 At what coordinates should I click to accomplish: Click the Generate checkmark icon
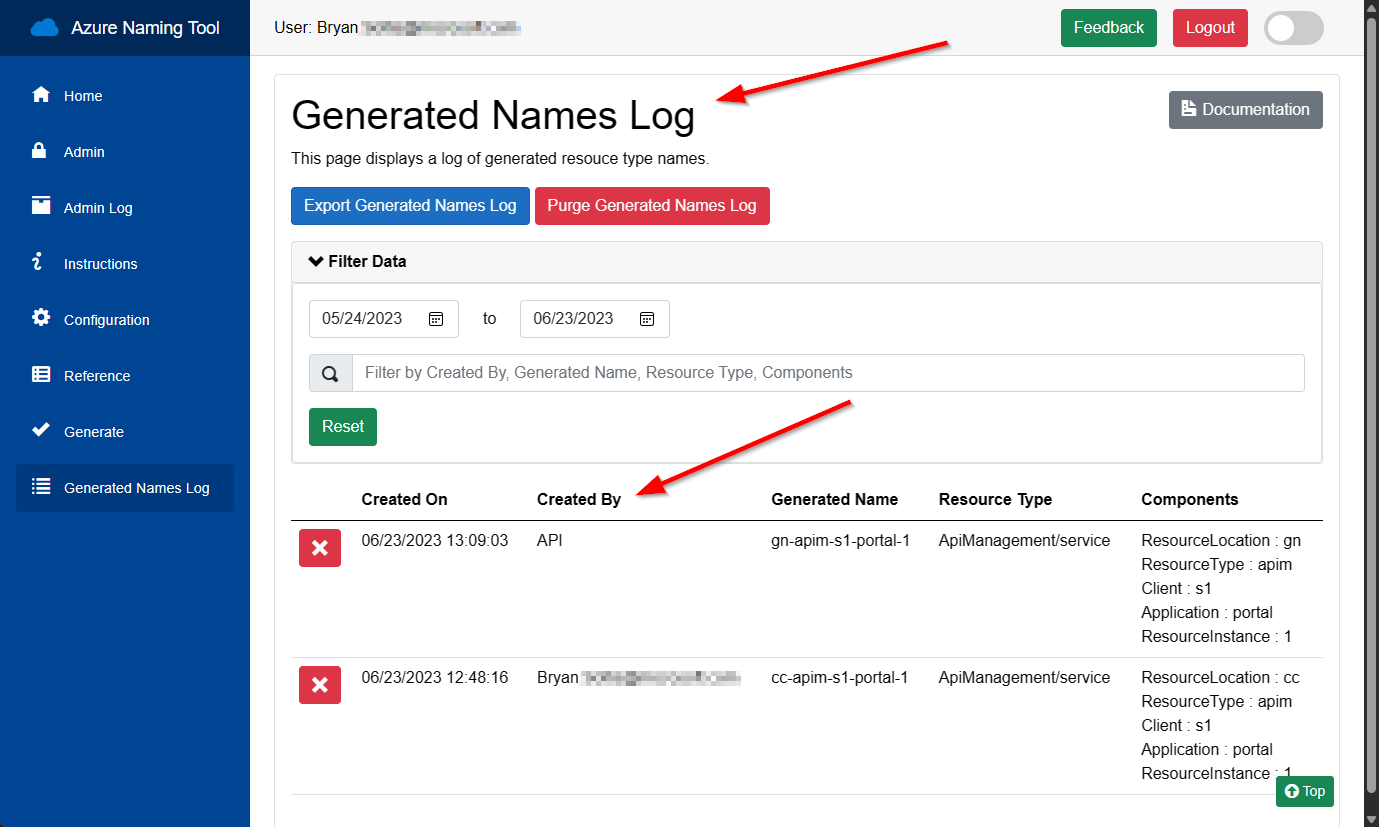41,430
